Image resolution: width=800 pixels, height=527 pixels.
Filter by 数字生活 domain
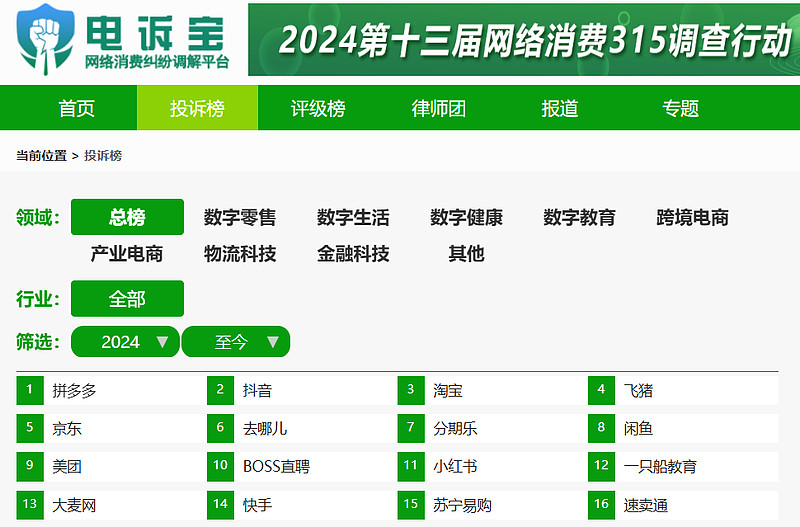pyautogui.click(x=353, y=217)
